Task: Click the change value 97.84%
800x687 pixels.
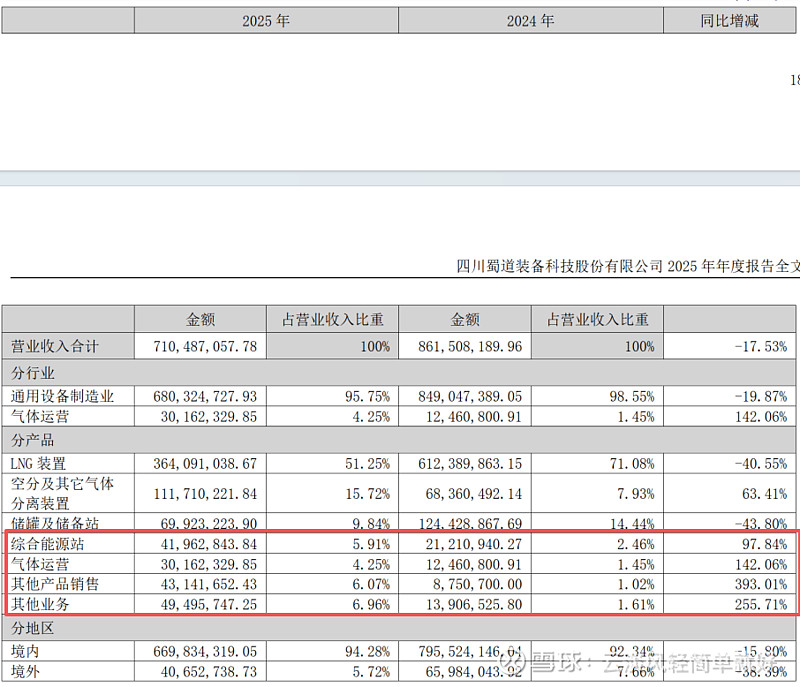Action: click(765, 544)
